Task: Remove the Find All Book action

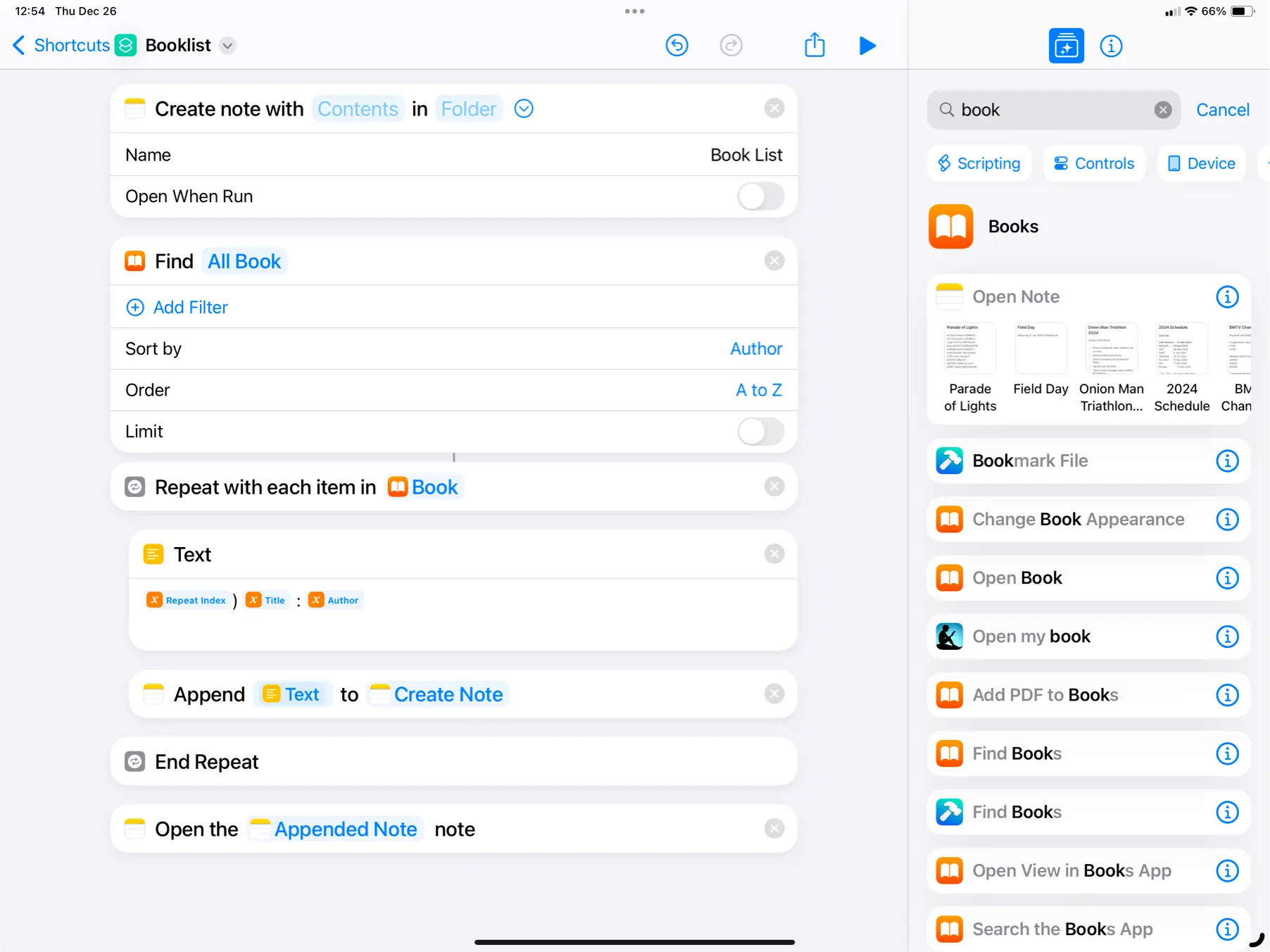Action: pyautogui.click(x=774, y=261)
